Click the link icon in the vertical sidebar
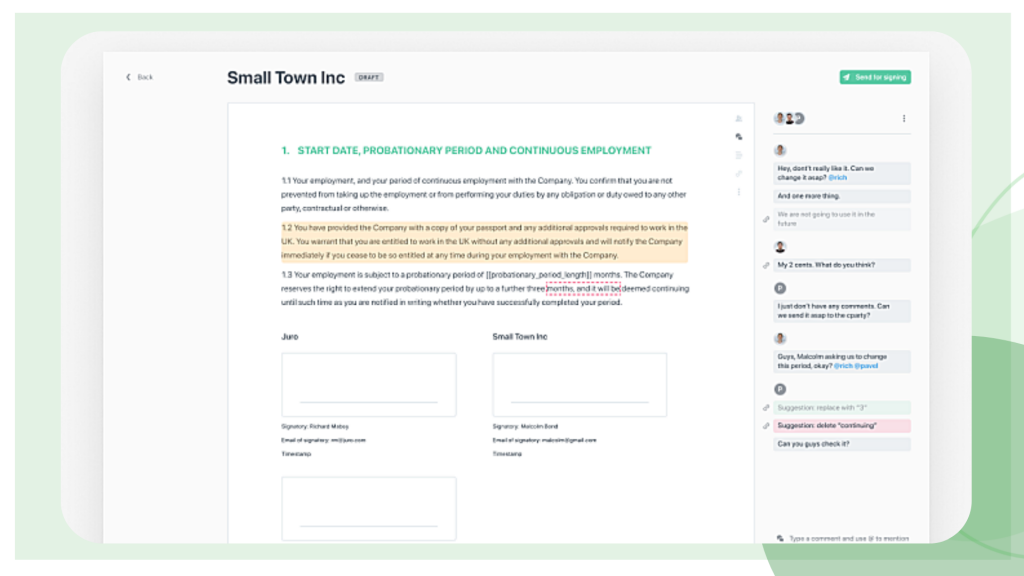Image resolution: width=1024 pixels, height=576 pixels. click(738, 173)
